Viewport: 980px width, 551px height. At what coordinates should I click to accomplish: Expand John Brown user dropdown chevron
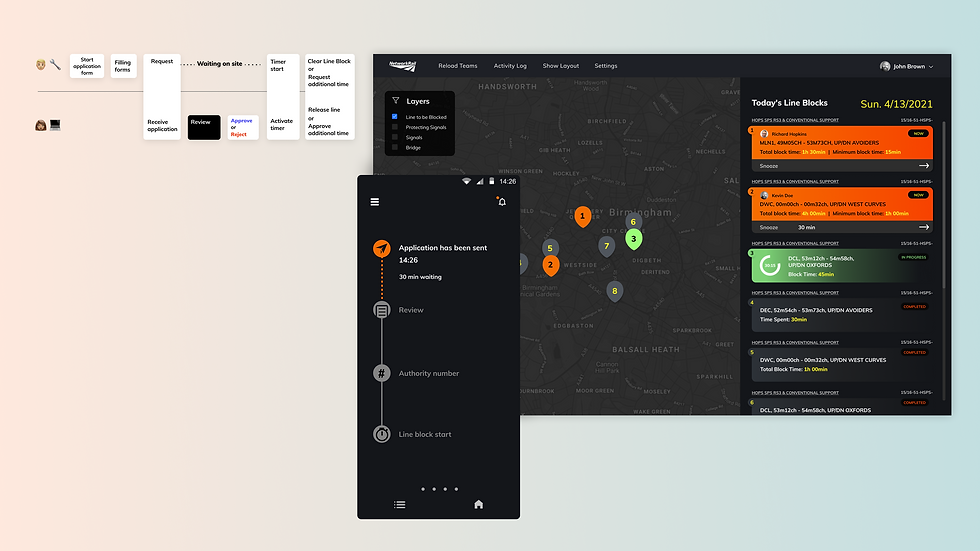pos(931,67)
